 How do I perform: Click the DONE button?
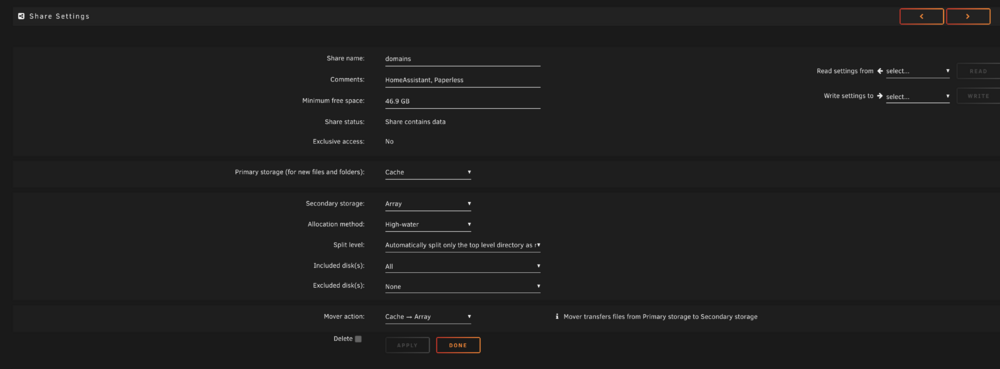[458, 345]
